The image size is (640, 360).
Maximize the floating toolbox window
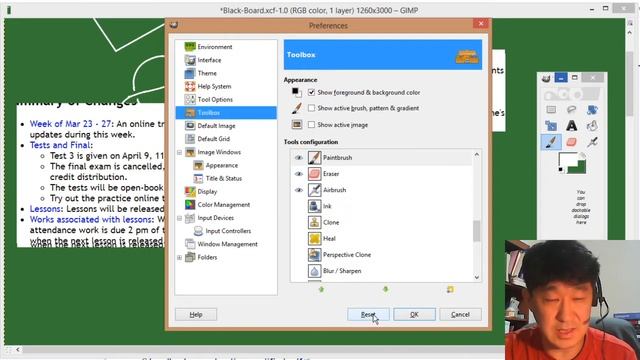[575, 78]
